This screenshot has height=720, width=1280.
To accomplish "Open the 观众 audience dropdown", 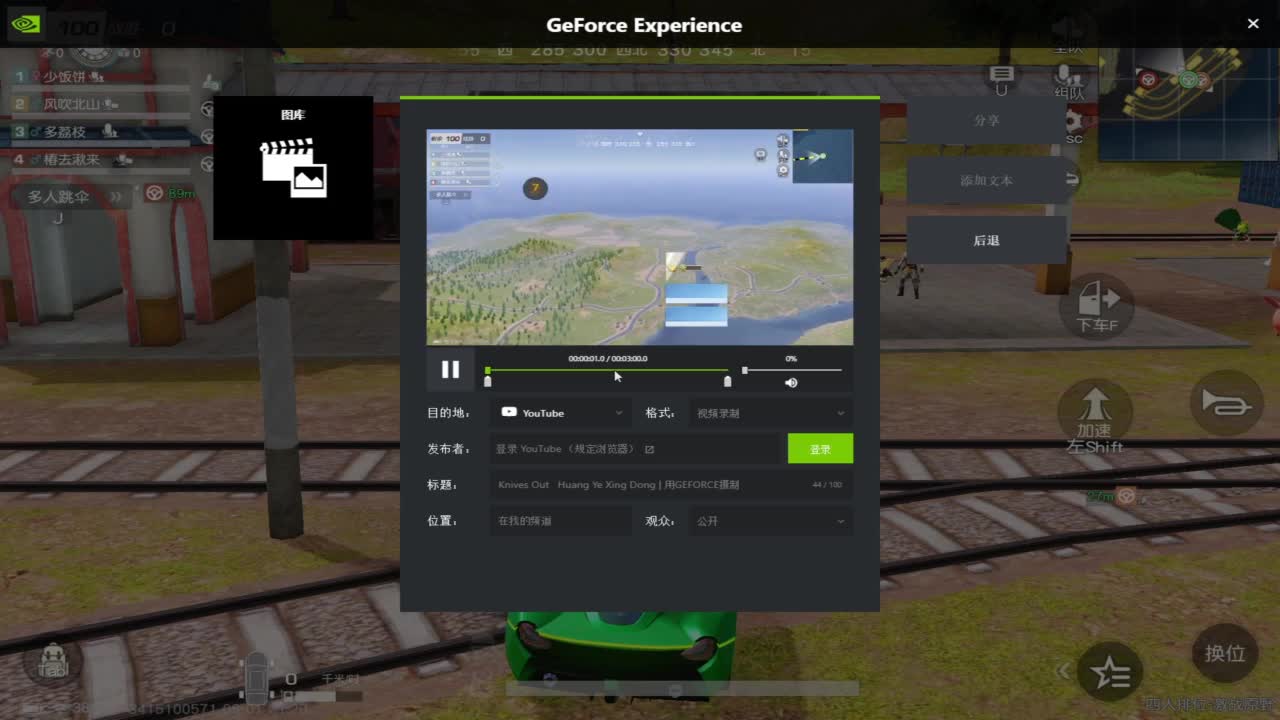I will click(769, 521).
